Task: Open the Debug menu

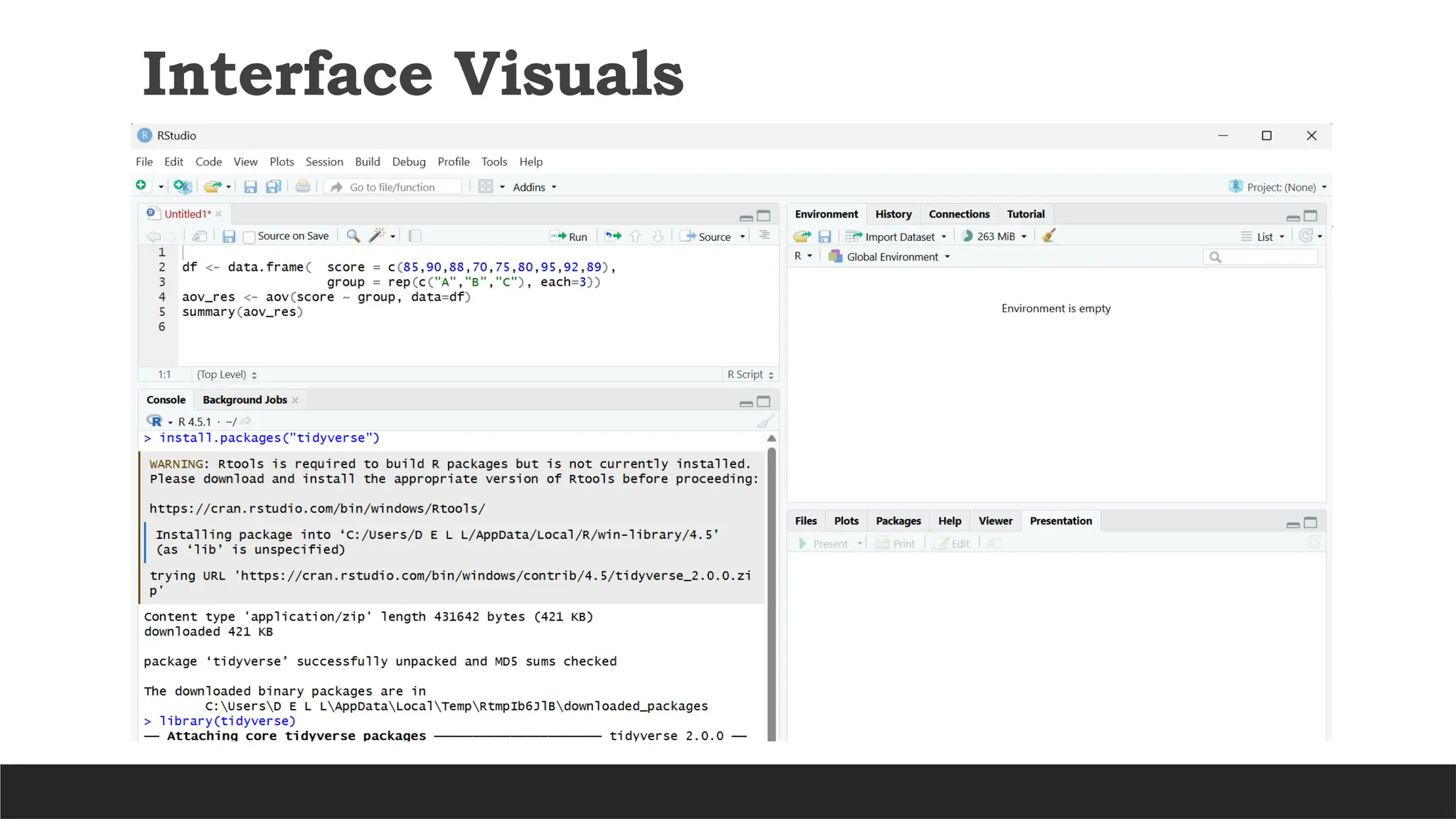Action: (409, 161)
